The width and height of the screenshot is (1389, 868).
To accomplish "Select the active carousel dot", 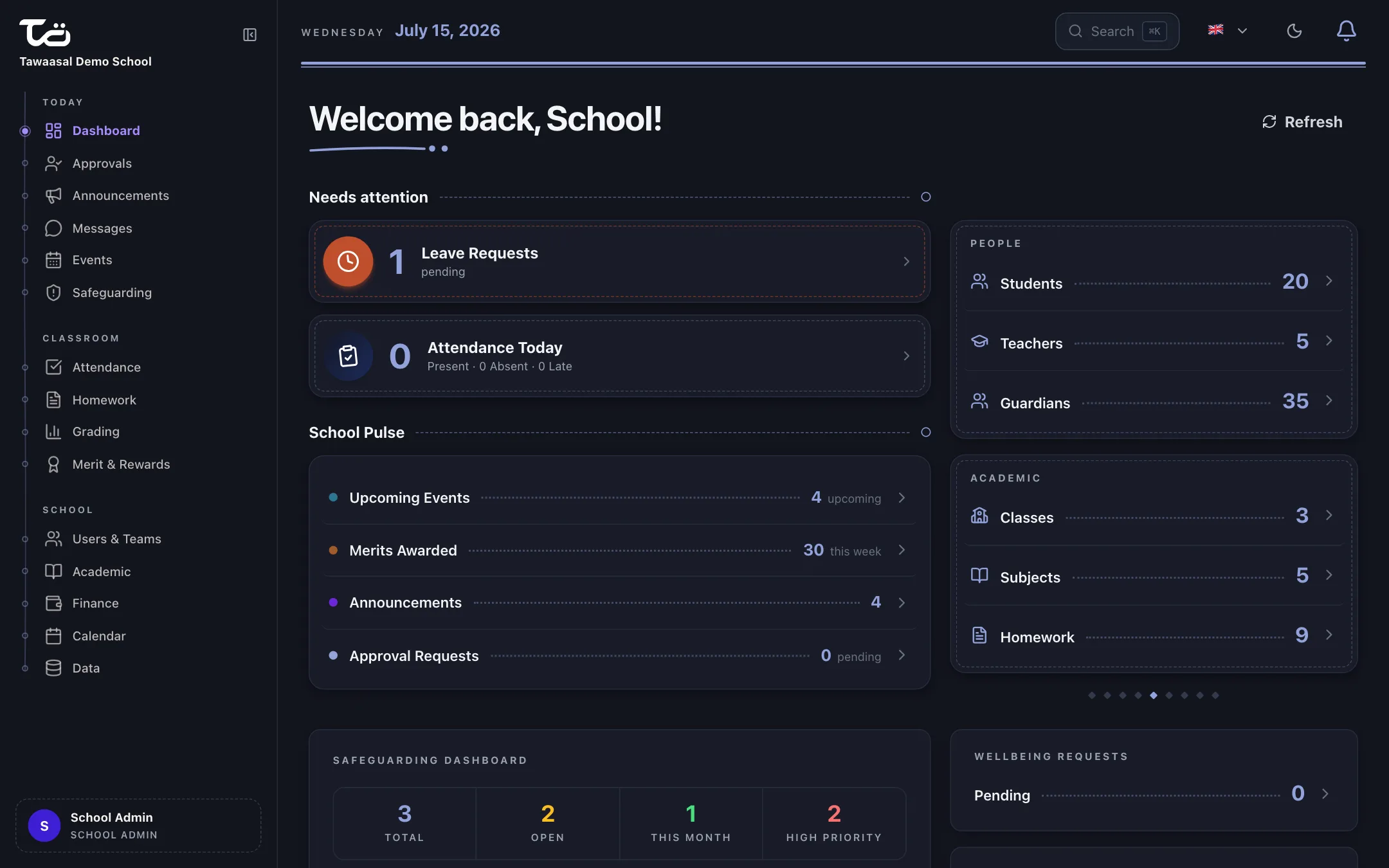I will click(x=1154, y=695).
